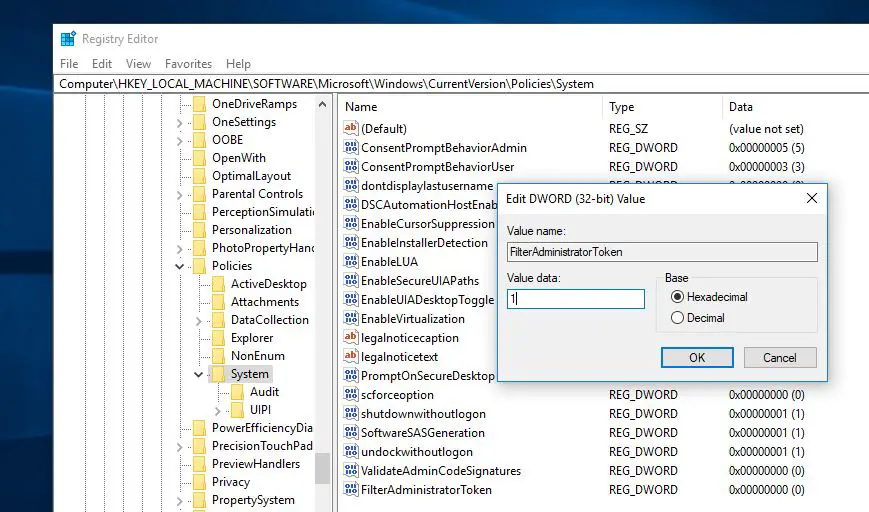Close the Edit DWORD dialog with X
The image size is (869, 512).
pos(812,198)
